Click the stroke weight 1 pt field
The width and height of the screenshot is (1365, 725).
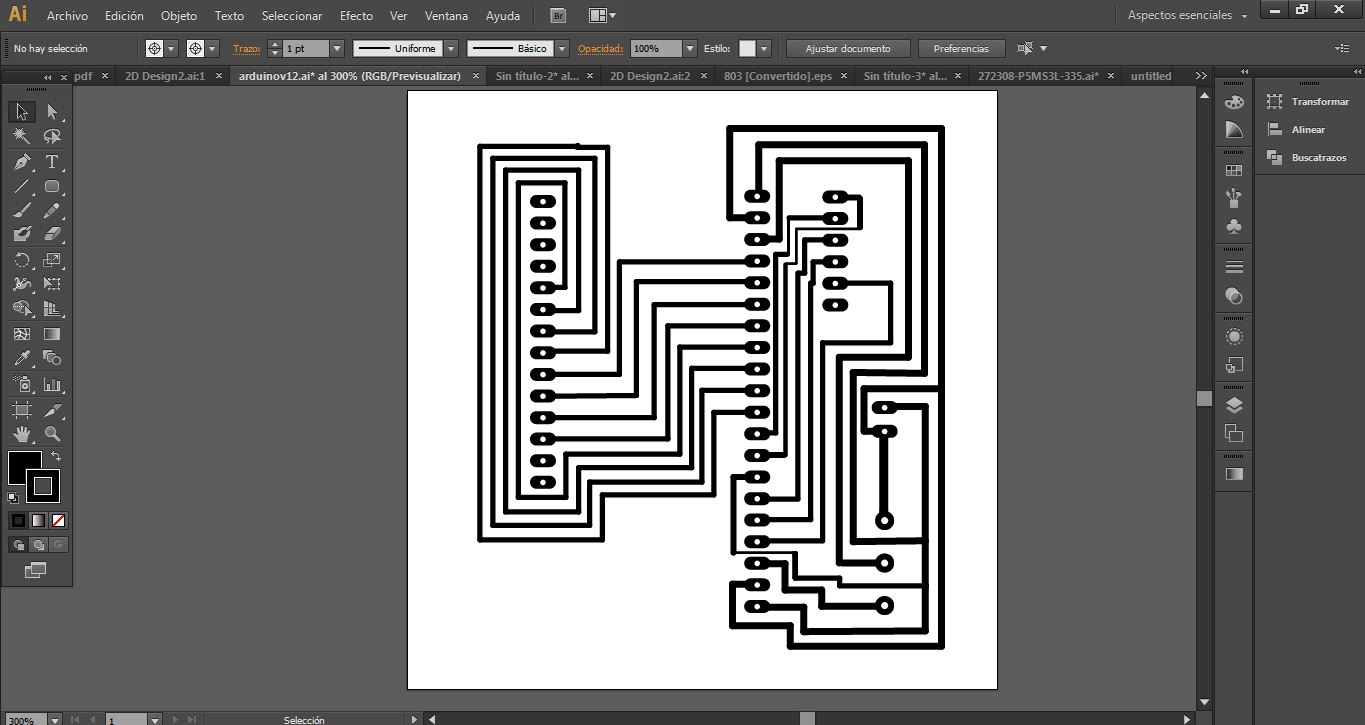tap(305, 48)
